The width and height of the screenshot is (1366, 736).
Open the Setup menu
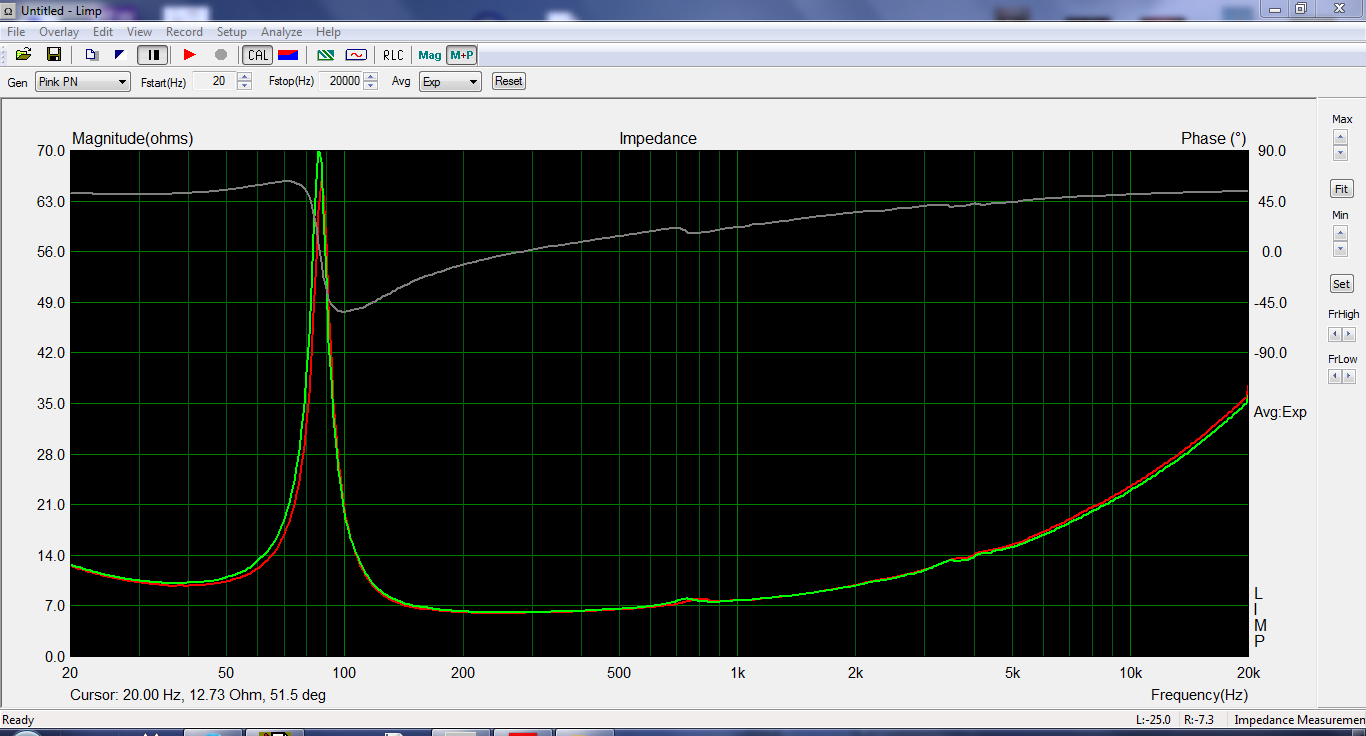click(231, 32)
